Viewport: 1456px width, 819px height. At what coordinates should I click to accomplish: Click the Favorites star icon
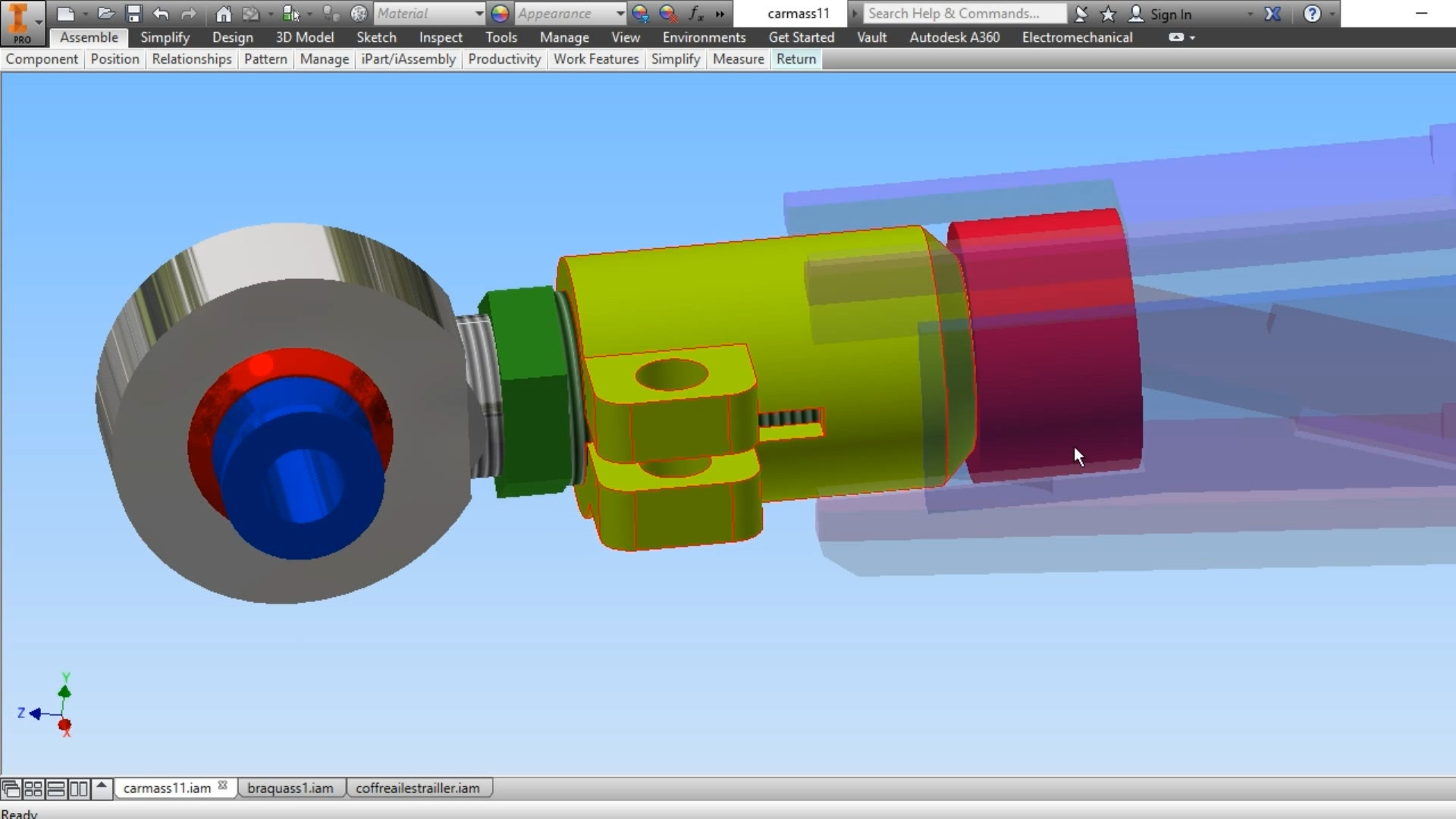click(1108, 13)
